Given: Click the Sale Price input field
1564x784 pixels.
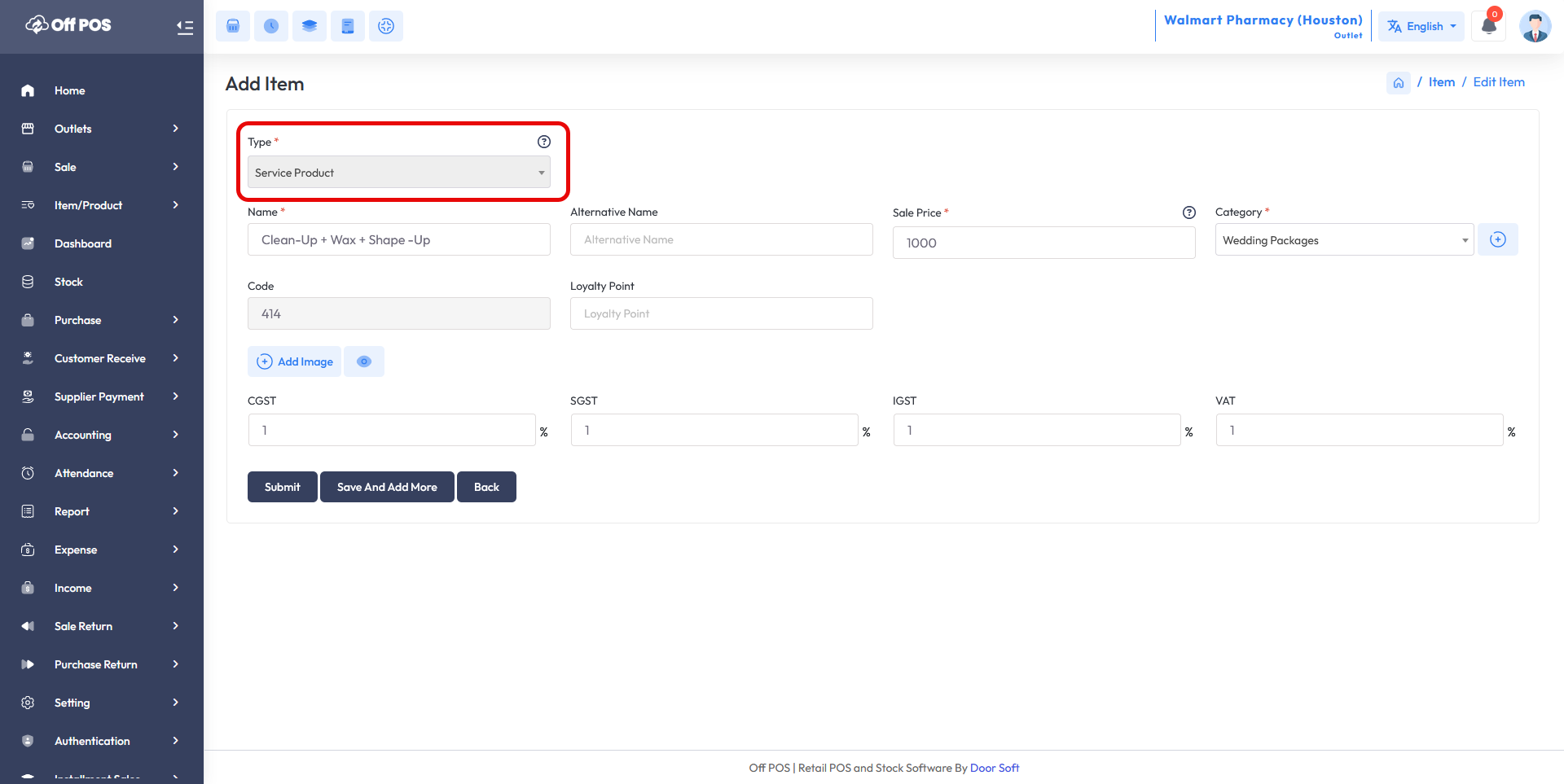Looking at the screenshot, I should coord(1043,243).
